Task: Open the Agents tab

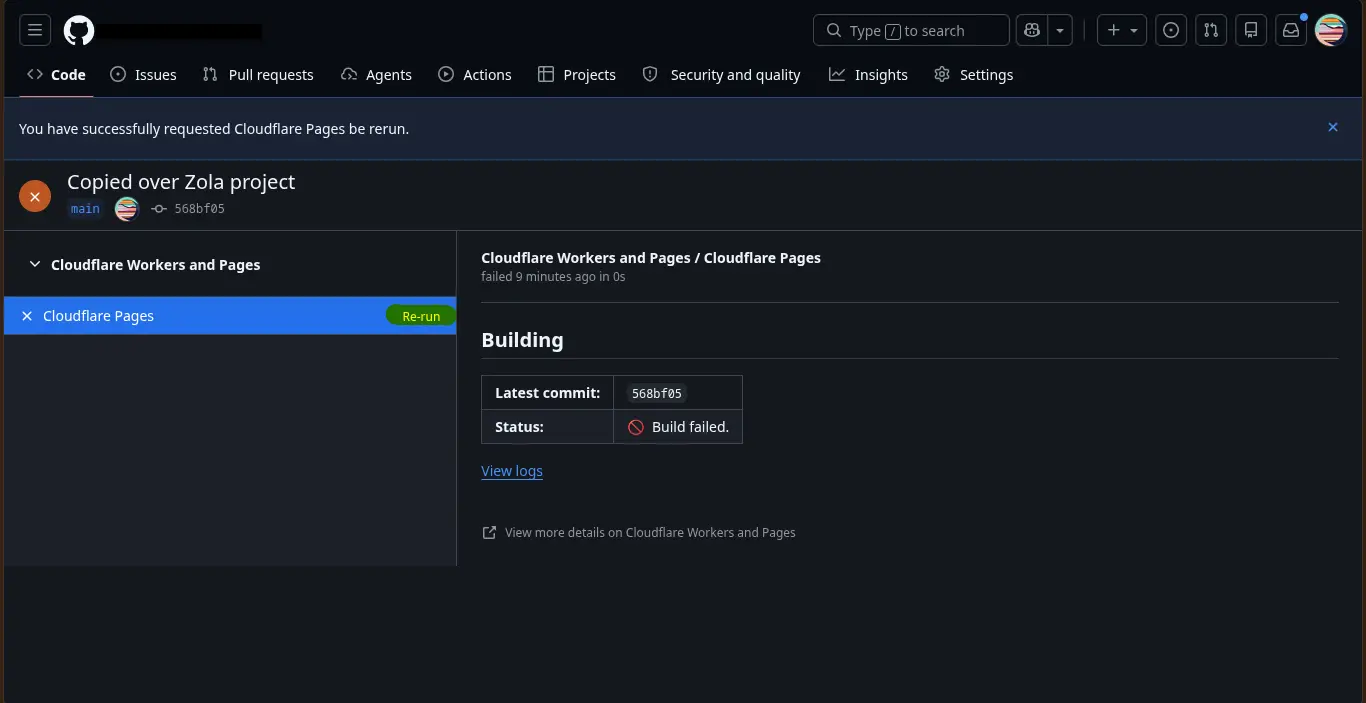Action: coord(376,75)
